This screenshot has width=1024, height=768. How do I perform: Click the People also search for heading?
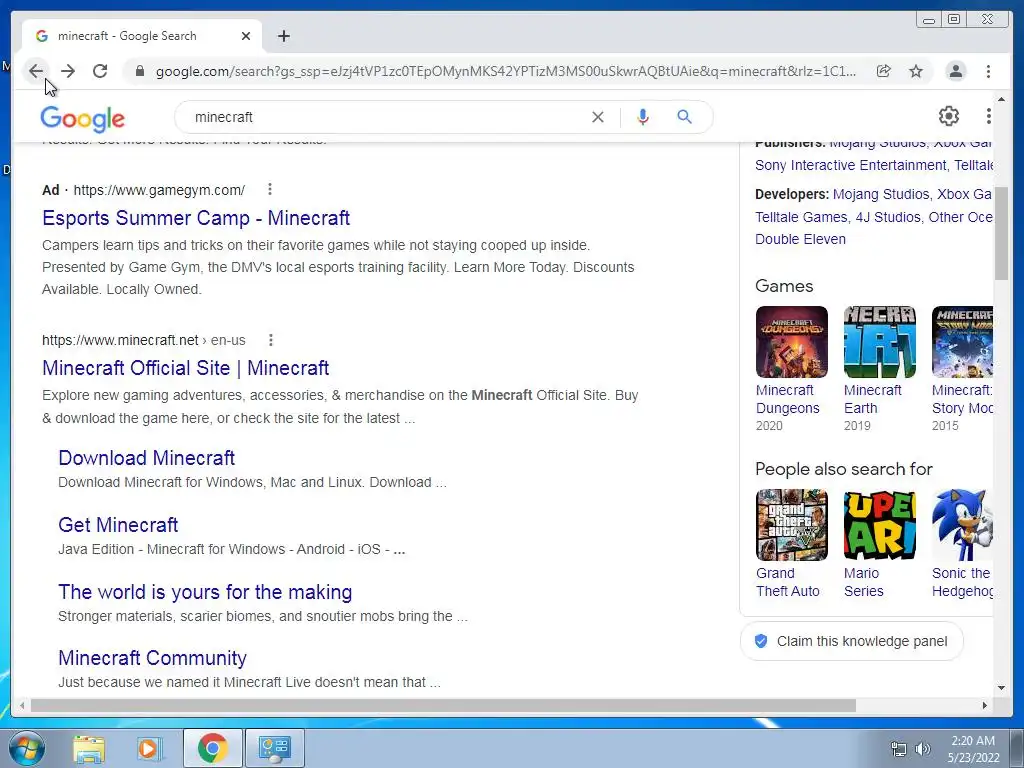844,469
